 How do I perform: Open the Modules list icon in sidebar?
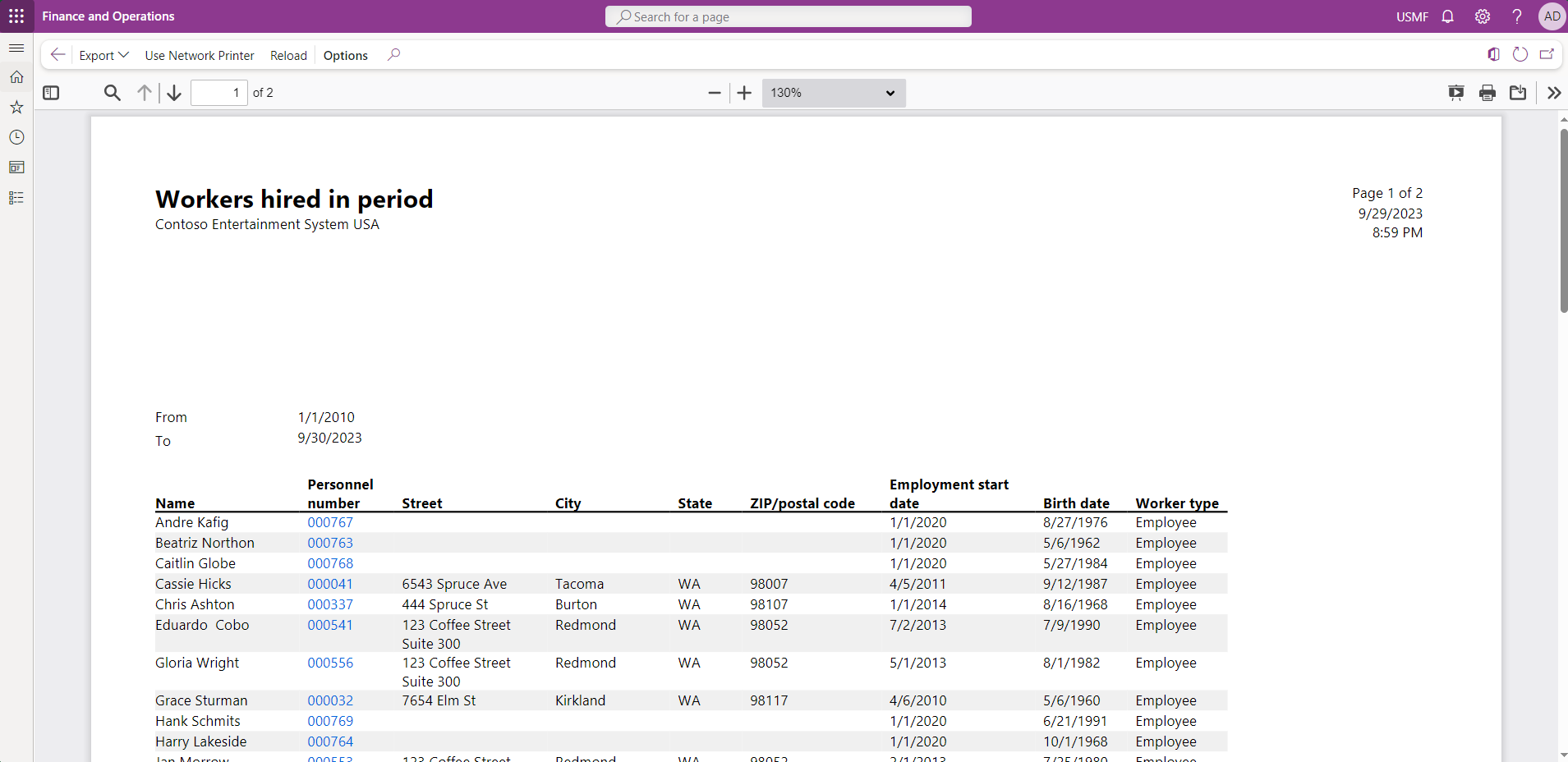point(17,198)
